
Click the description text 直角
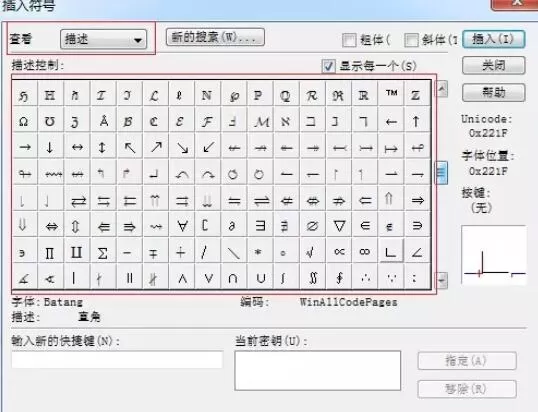click(89, 316)
